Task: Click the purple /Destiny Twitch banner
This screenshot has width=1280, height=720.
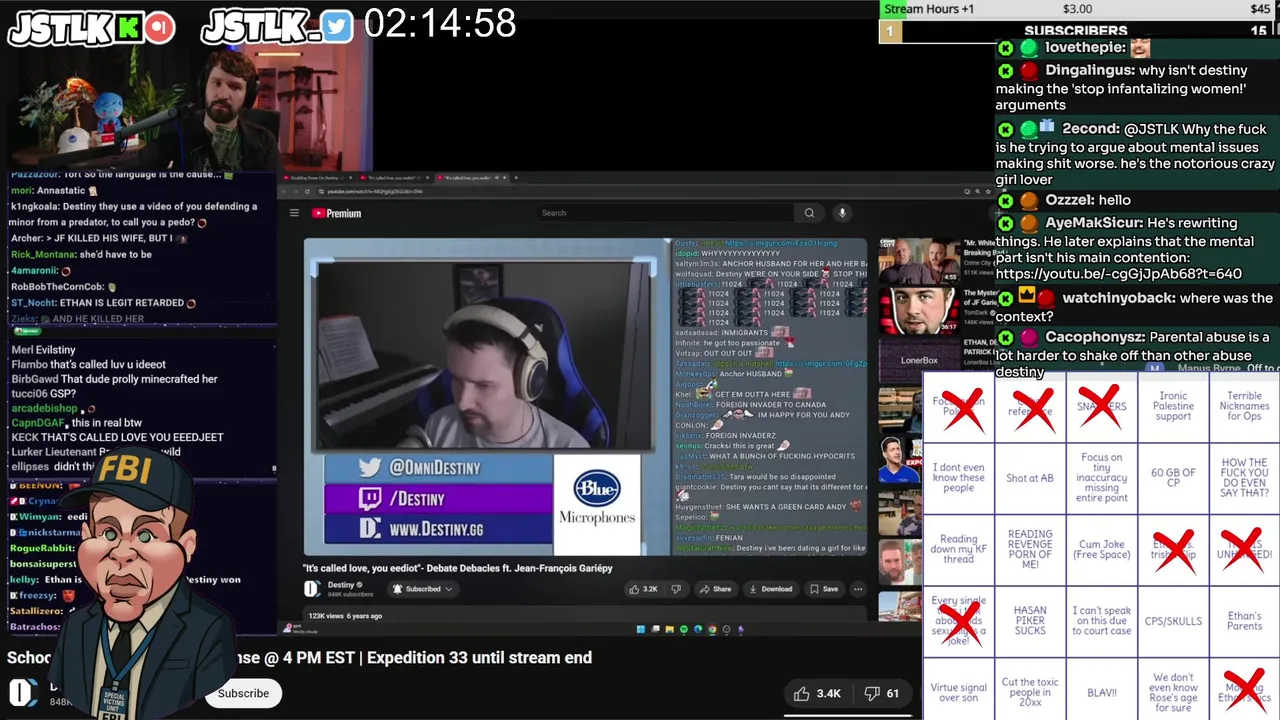Action: 438,498
